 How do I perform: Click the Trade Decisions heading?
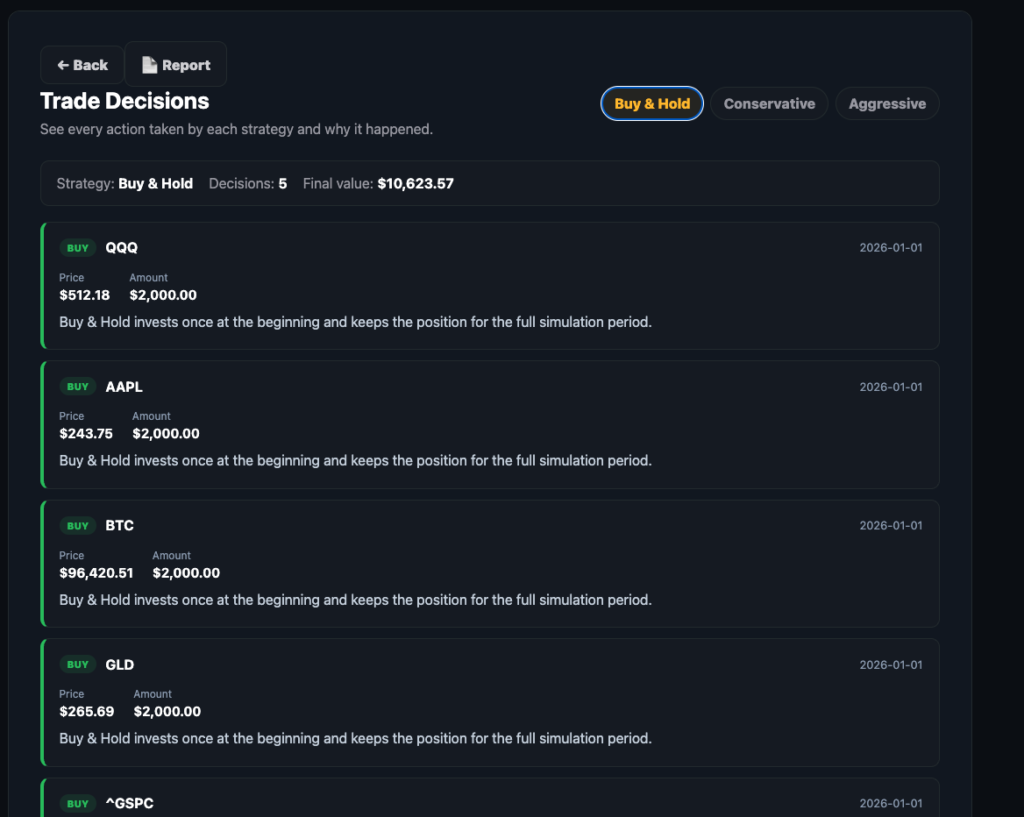pos(125,101)
